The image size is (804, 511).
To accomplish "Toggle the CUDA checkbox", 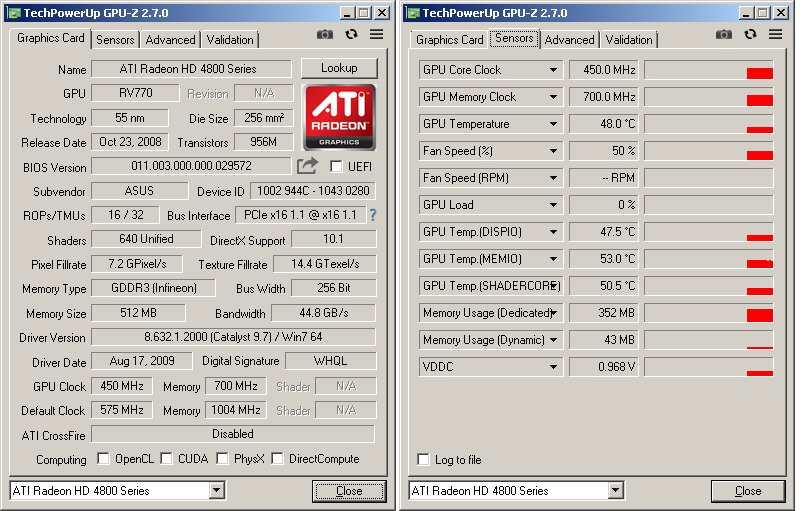I will pos(166,458).
